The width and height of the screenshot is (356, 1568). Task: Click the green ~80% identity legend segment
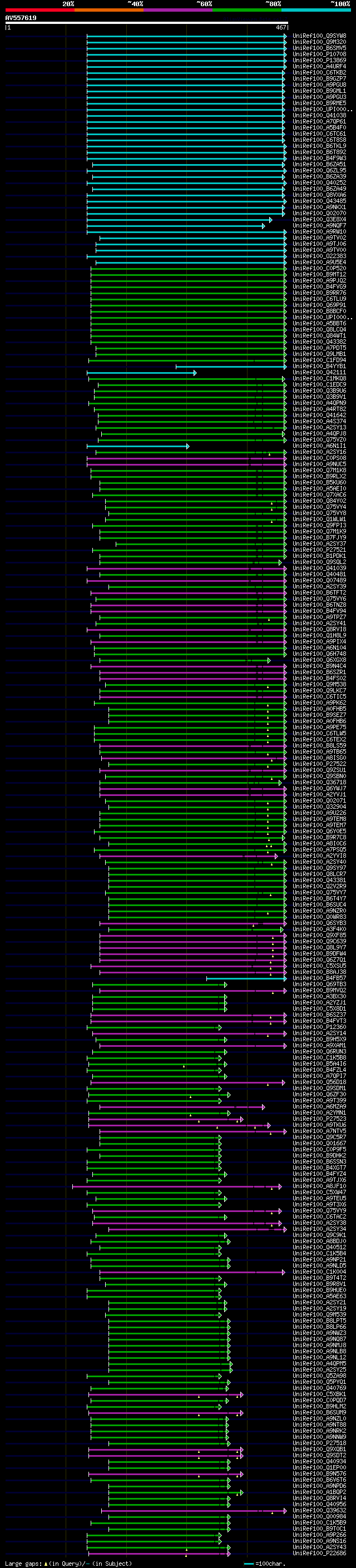[247, 10]
